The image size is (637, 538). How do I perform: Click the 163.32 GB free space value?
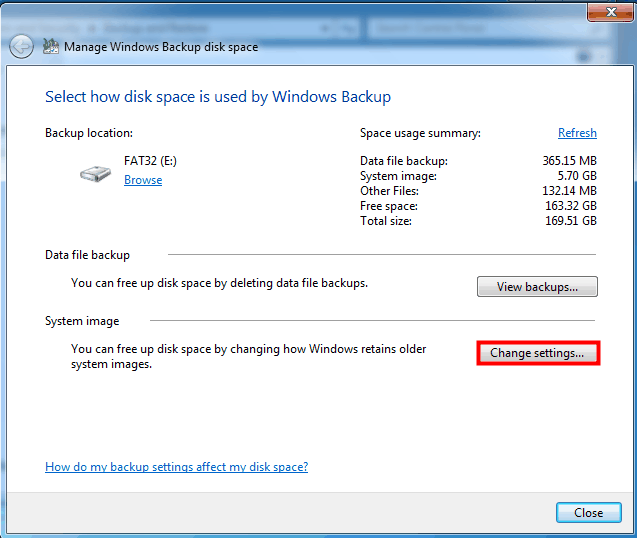[571, 206]
